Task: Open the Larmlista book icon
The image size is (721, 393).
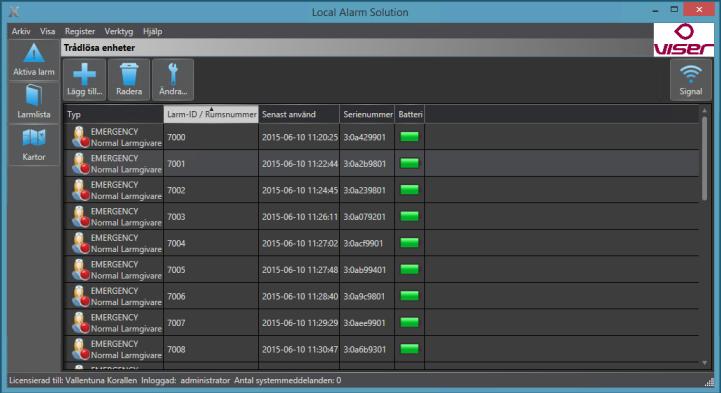Action: [x=34, y=102]
